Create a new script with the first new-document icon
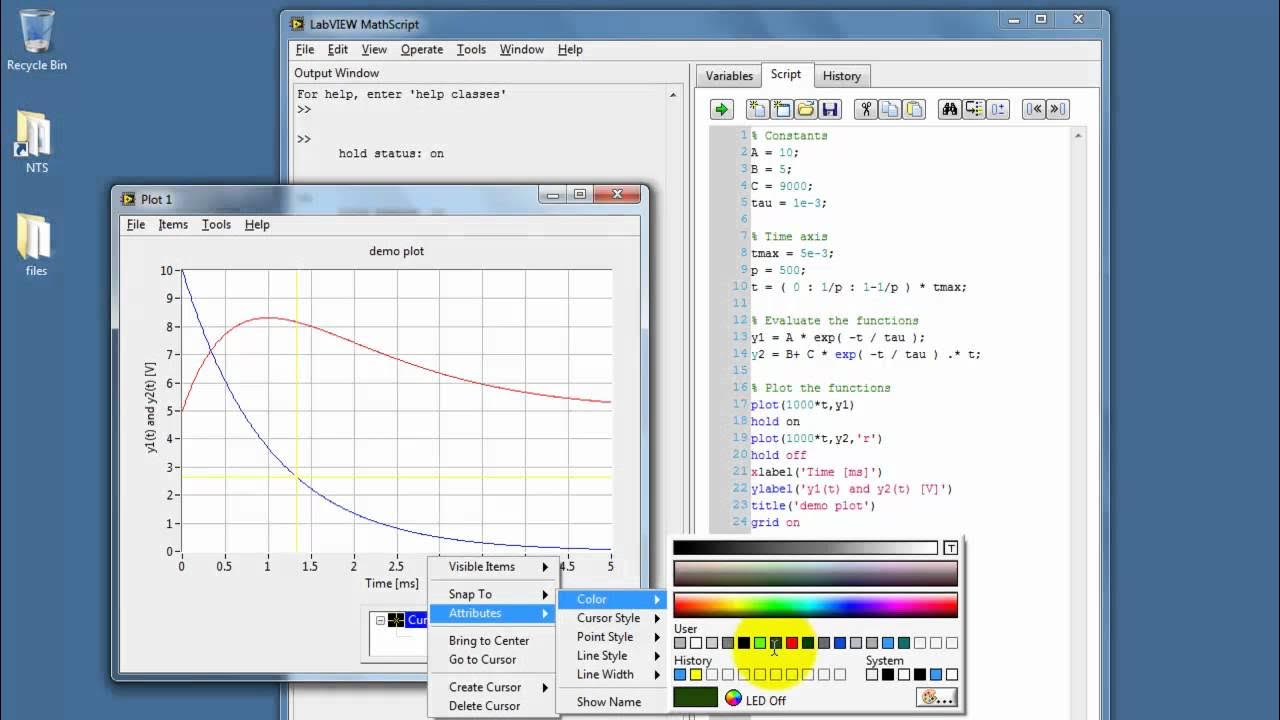This screenshot has width=1280, height=720. point(758,109)
